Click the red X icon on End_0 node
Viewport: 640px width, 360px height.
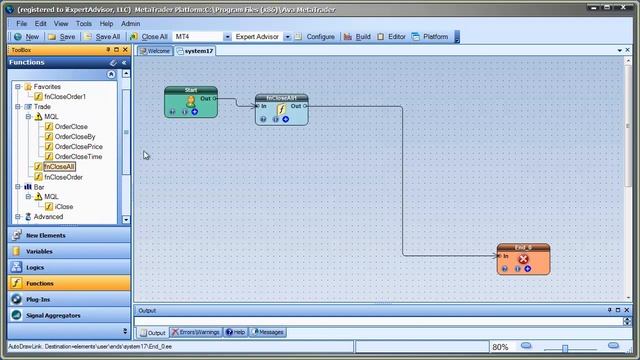pos(523,259)
